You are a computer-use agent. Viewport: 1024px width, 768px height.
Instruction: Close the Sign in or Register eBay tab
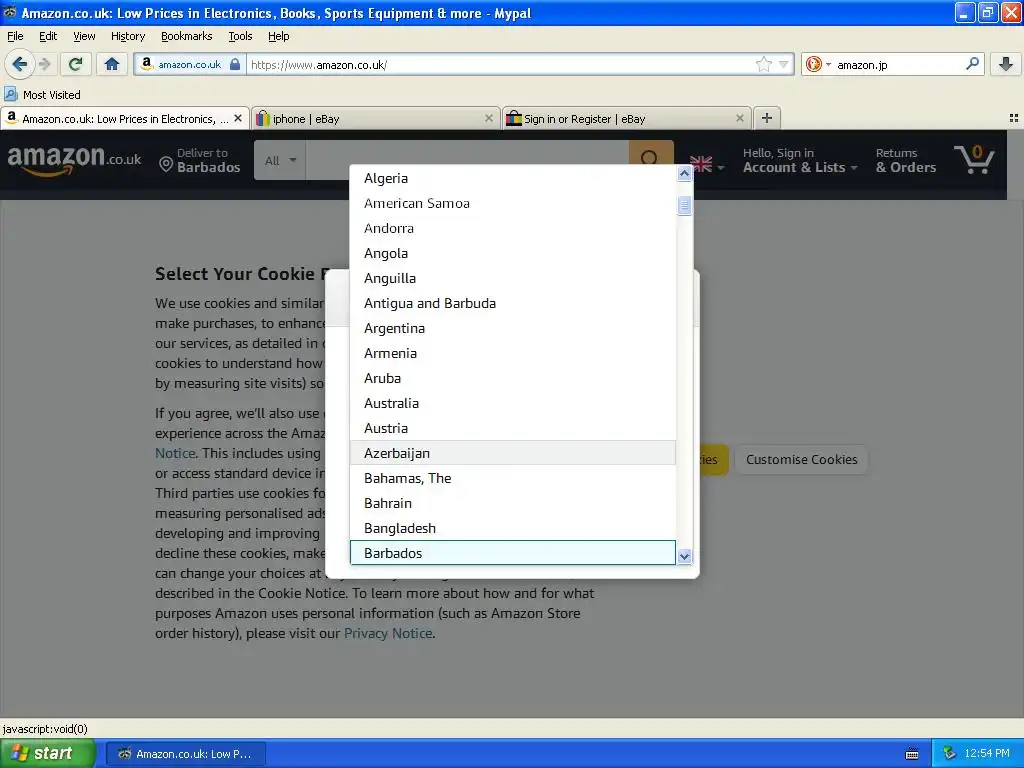[x=739, y=118]
